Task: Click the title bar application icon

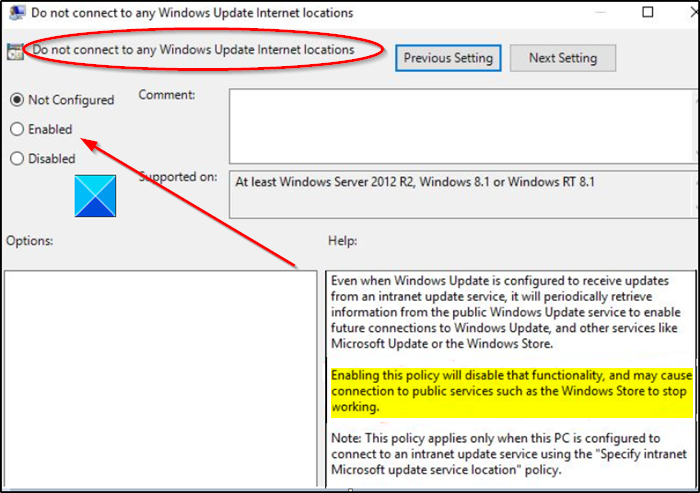Action: pos(17,13)
